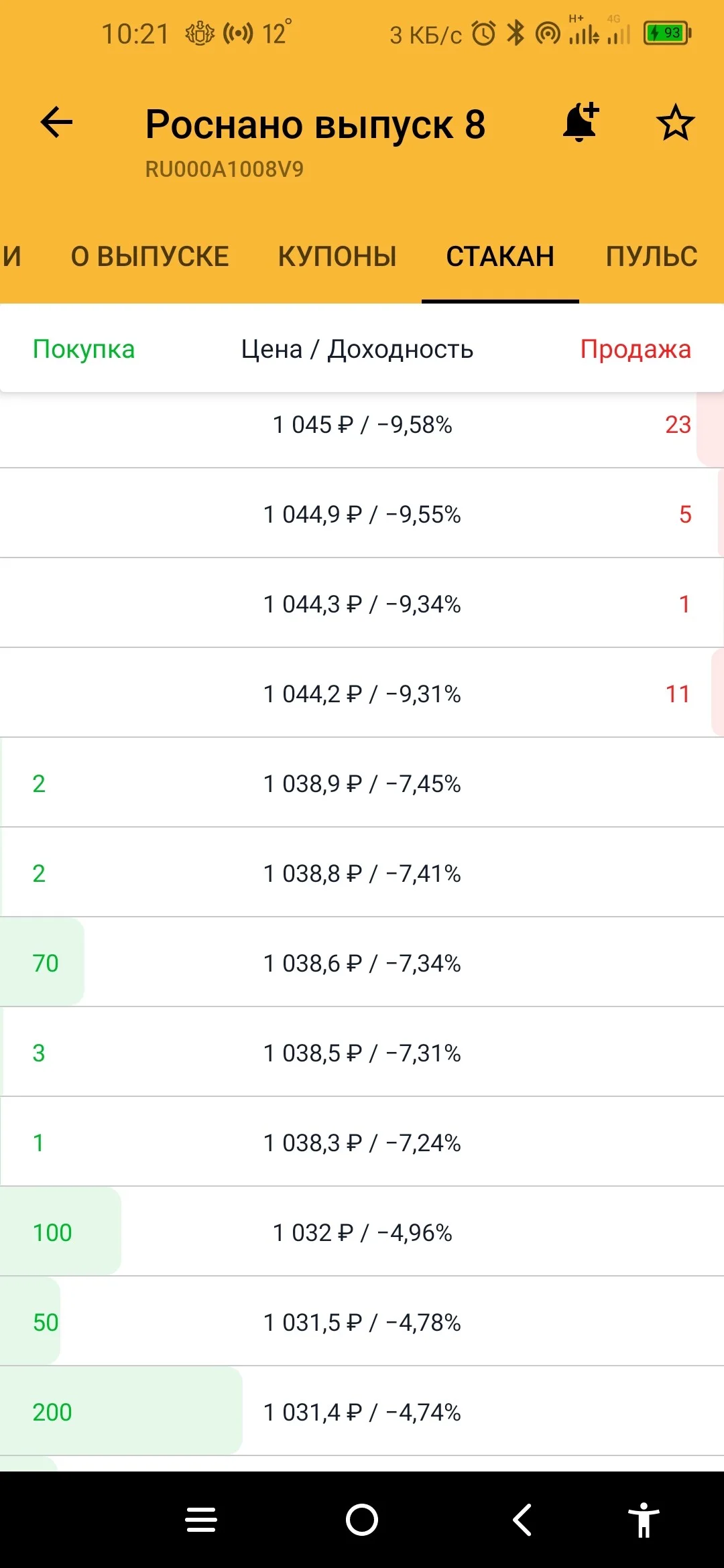This screenshot has width=724, height=1568.
Task: Switch to the О ВЫПУСКЕ tab
Action: click(x=150, y=257)
